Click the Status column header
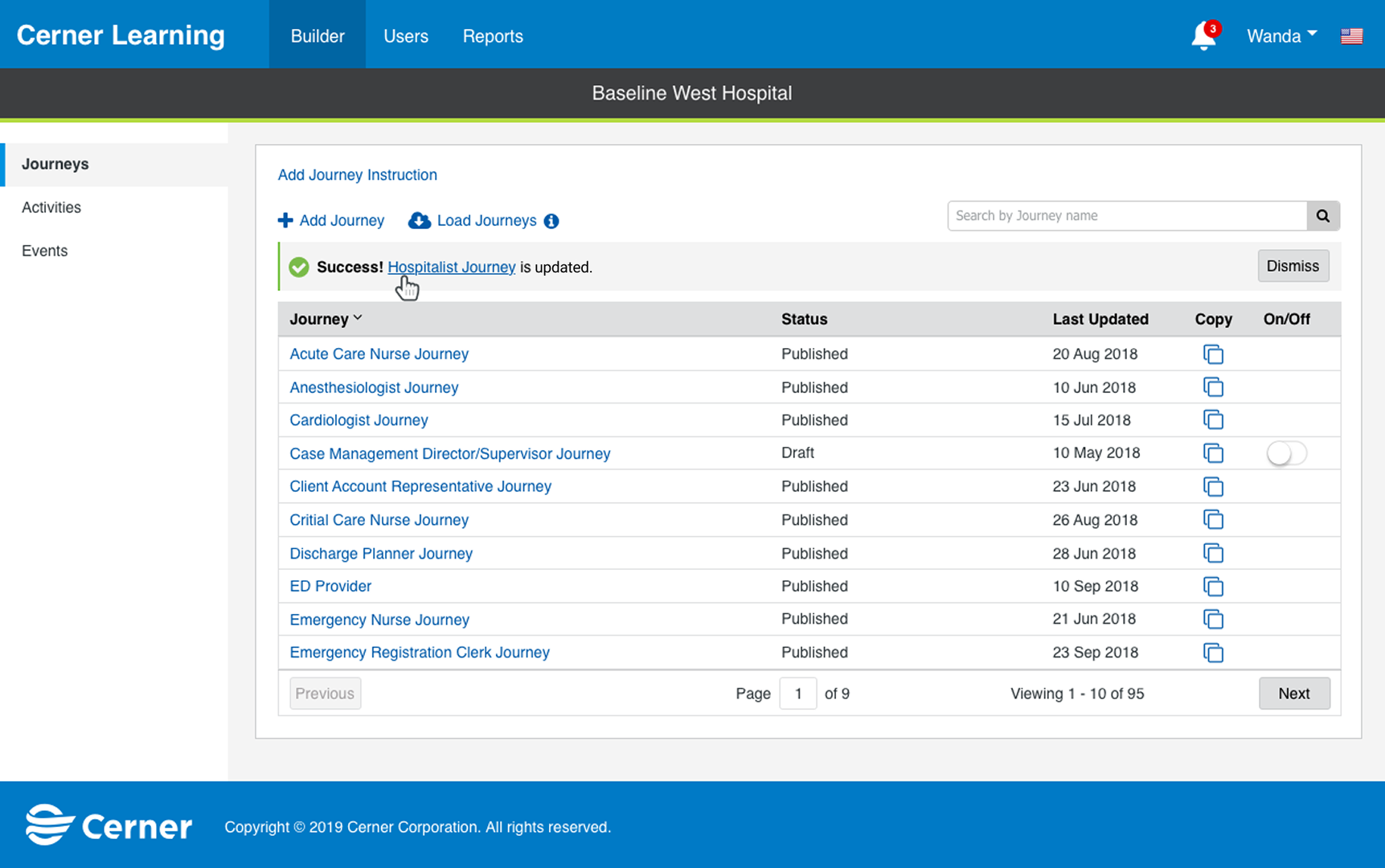The width and height of the screenshot is (1385, 868). (804, 319)
